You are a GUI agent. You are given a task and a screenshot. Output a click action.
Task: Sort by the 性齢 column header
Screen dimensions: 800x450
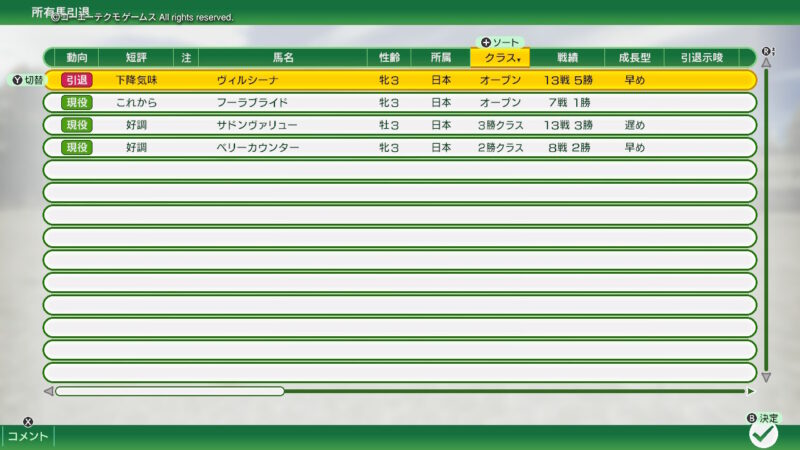point(389,58)
